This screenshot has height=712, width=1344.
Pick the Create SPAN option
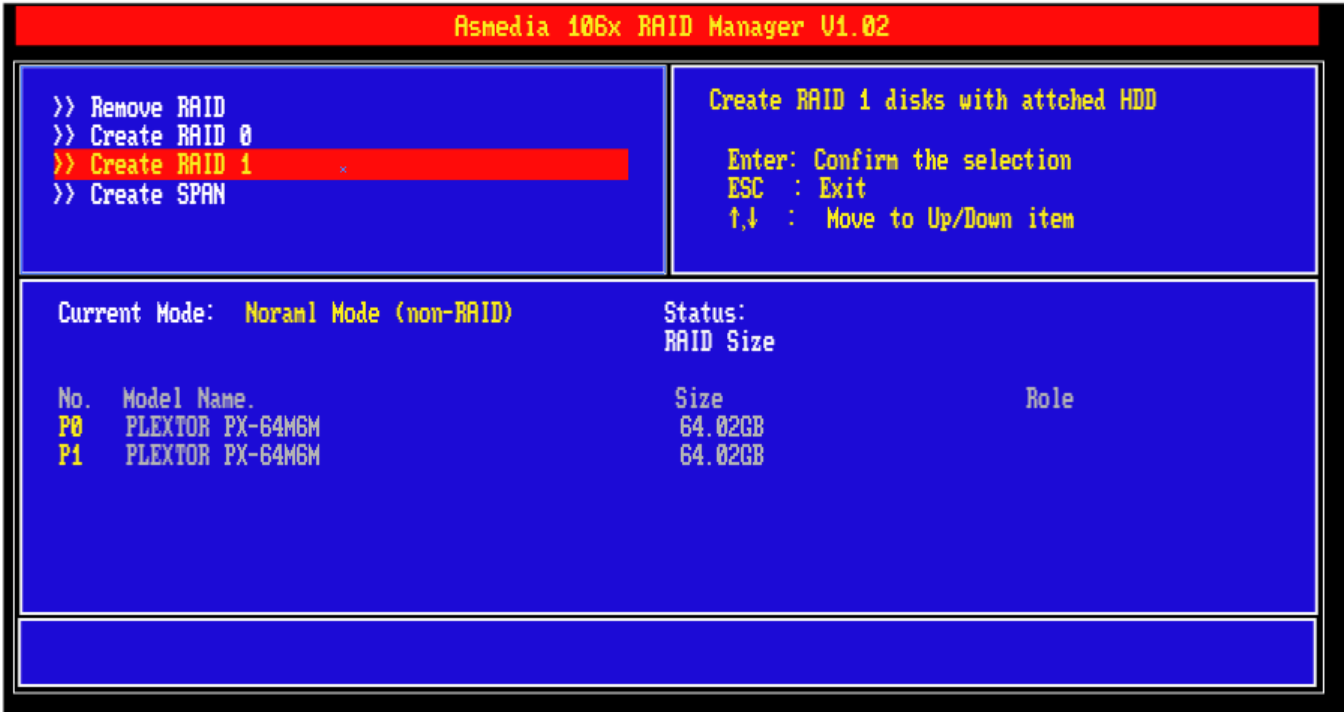pyautogui.click(x=139, y=194)
